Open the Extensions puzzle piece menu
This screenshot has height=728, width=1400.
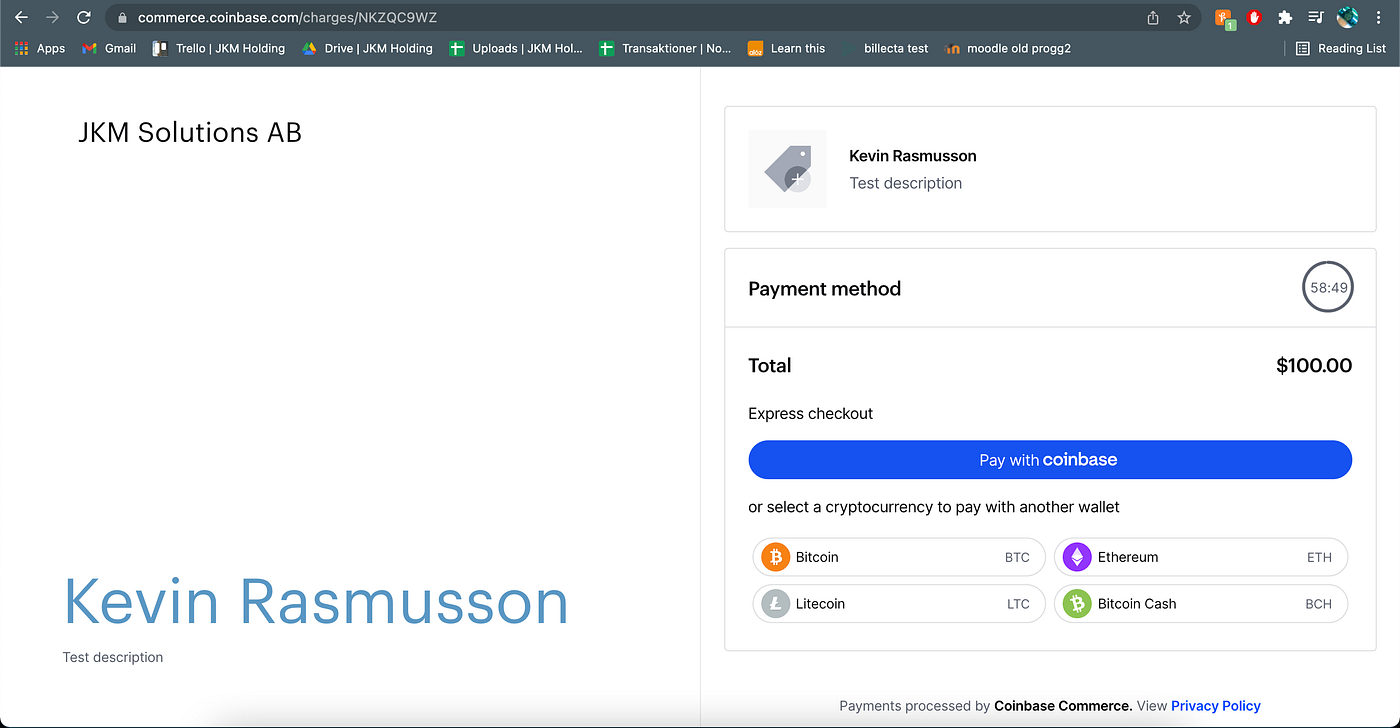pyautogui.click(x=1285, y=18)
